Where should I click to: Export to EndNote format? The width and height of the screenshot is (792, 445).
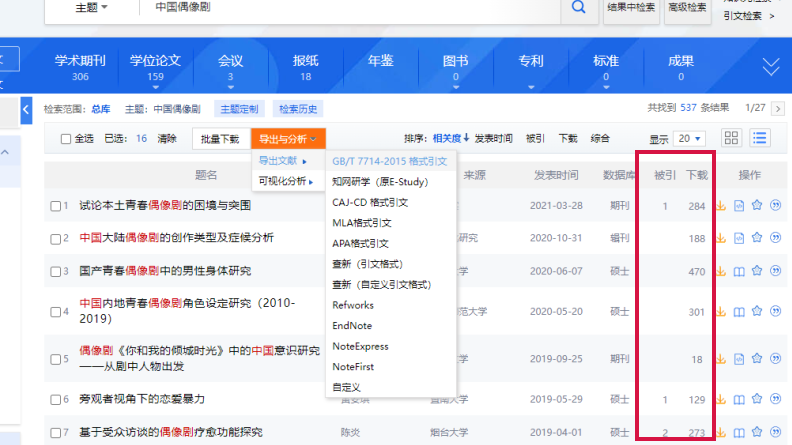(352, 326)
